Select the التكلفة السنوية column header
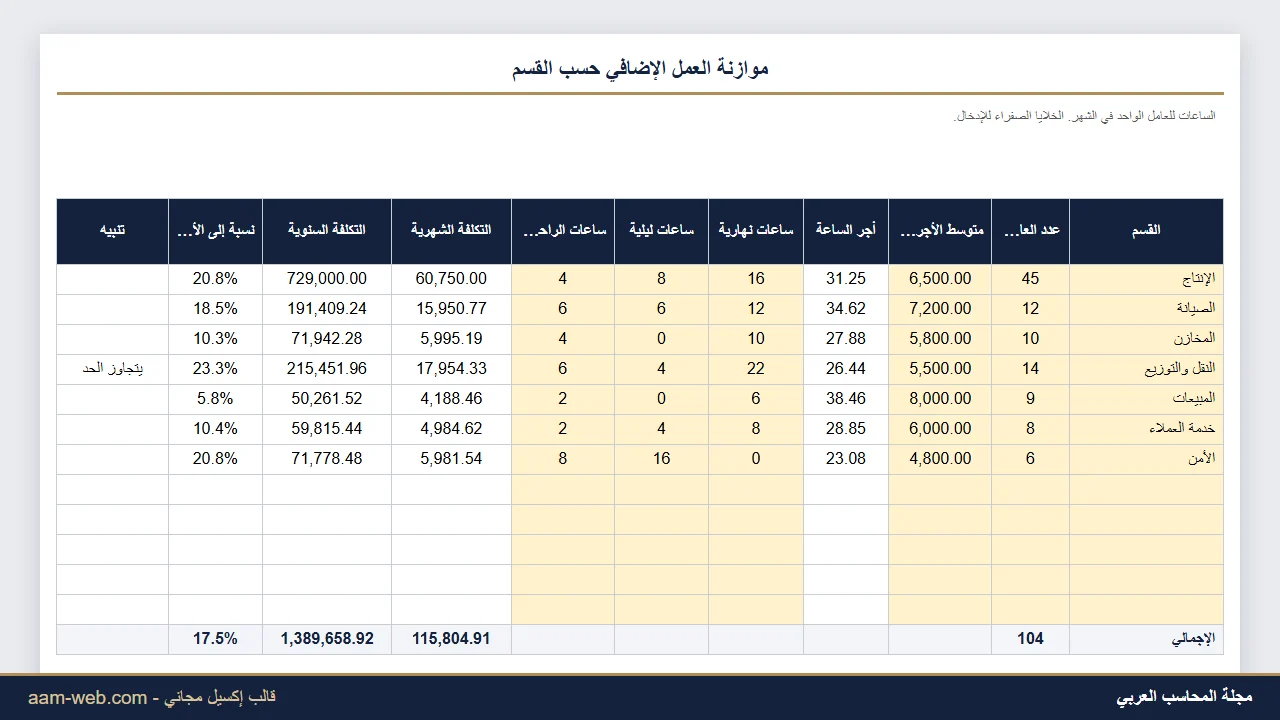The height and width of the screenshot is (720, 1280). (327, 231)
